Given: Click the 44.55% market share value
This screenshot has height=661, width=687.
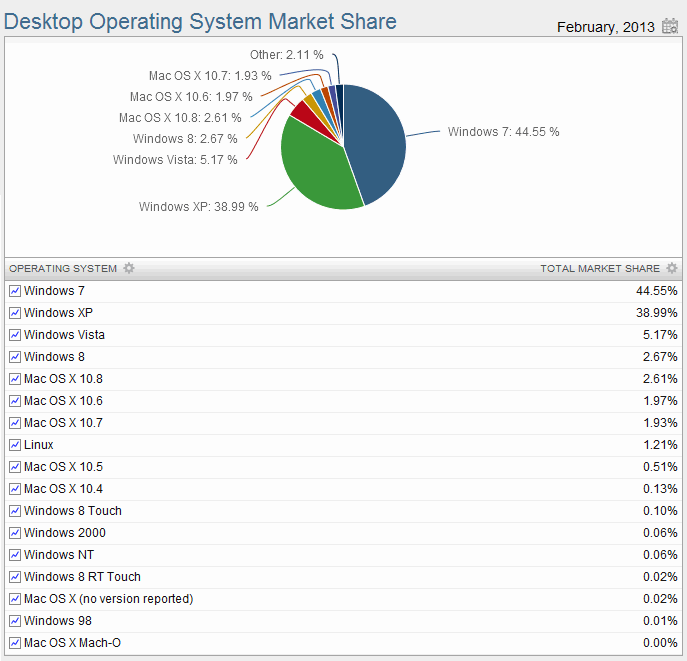Looking at the screenshot, I should pyautogui.click(x=657, y=291).
